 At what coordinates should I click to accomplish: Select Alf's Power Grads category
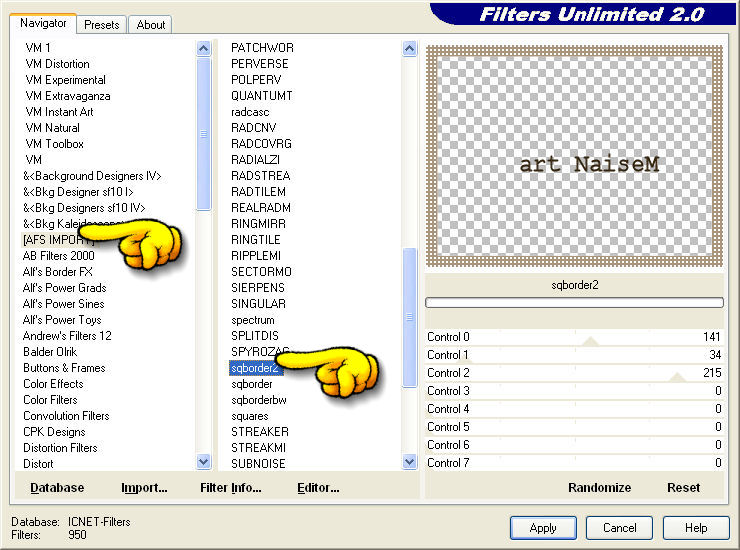64,288
